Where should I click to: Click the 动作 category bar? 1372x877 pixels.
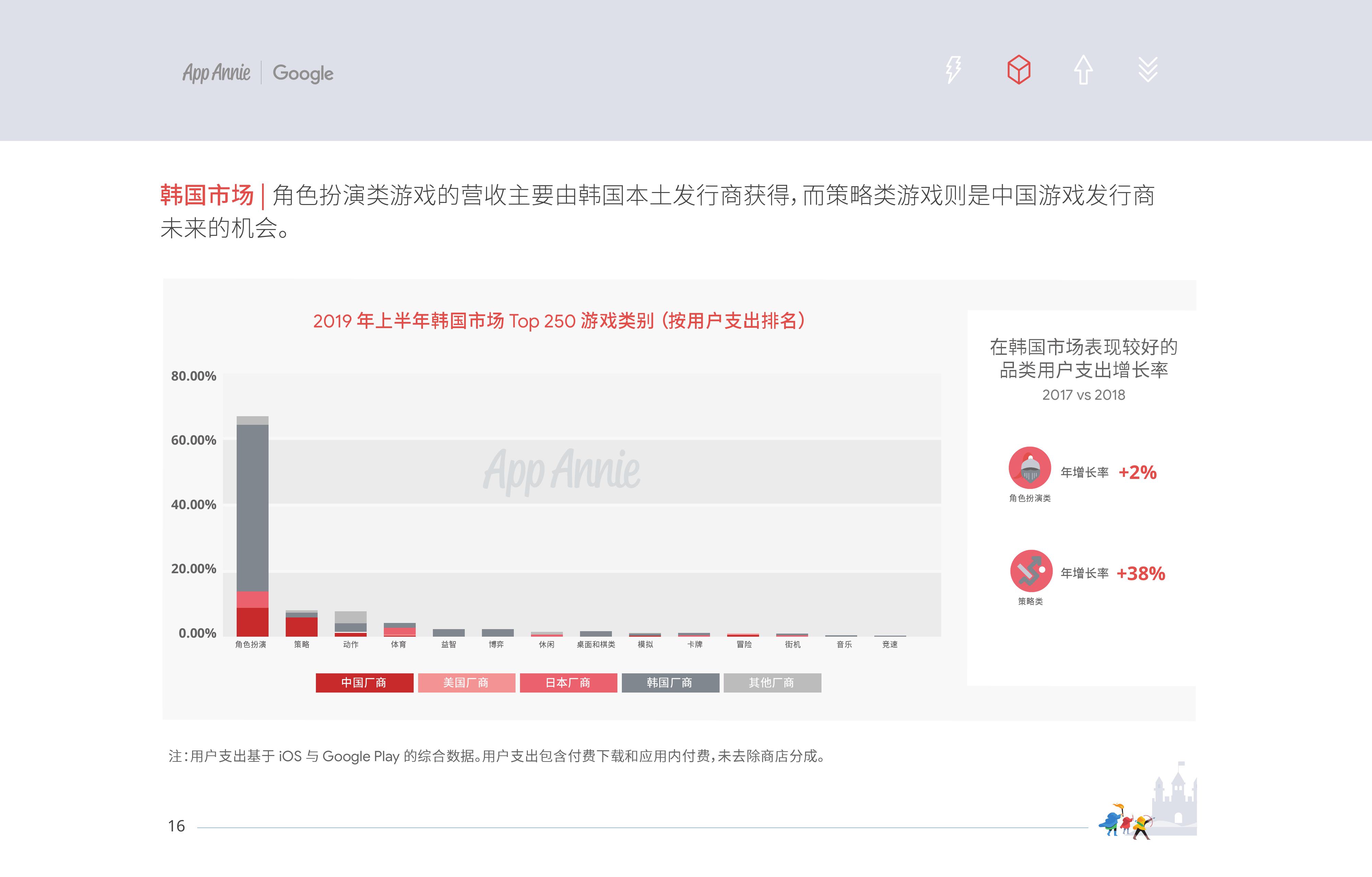pos(351,624)
